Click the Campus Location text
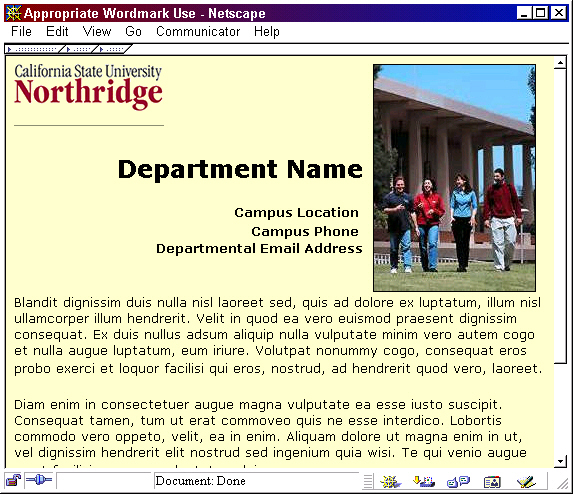573x494 pixels. coord(296,212)
